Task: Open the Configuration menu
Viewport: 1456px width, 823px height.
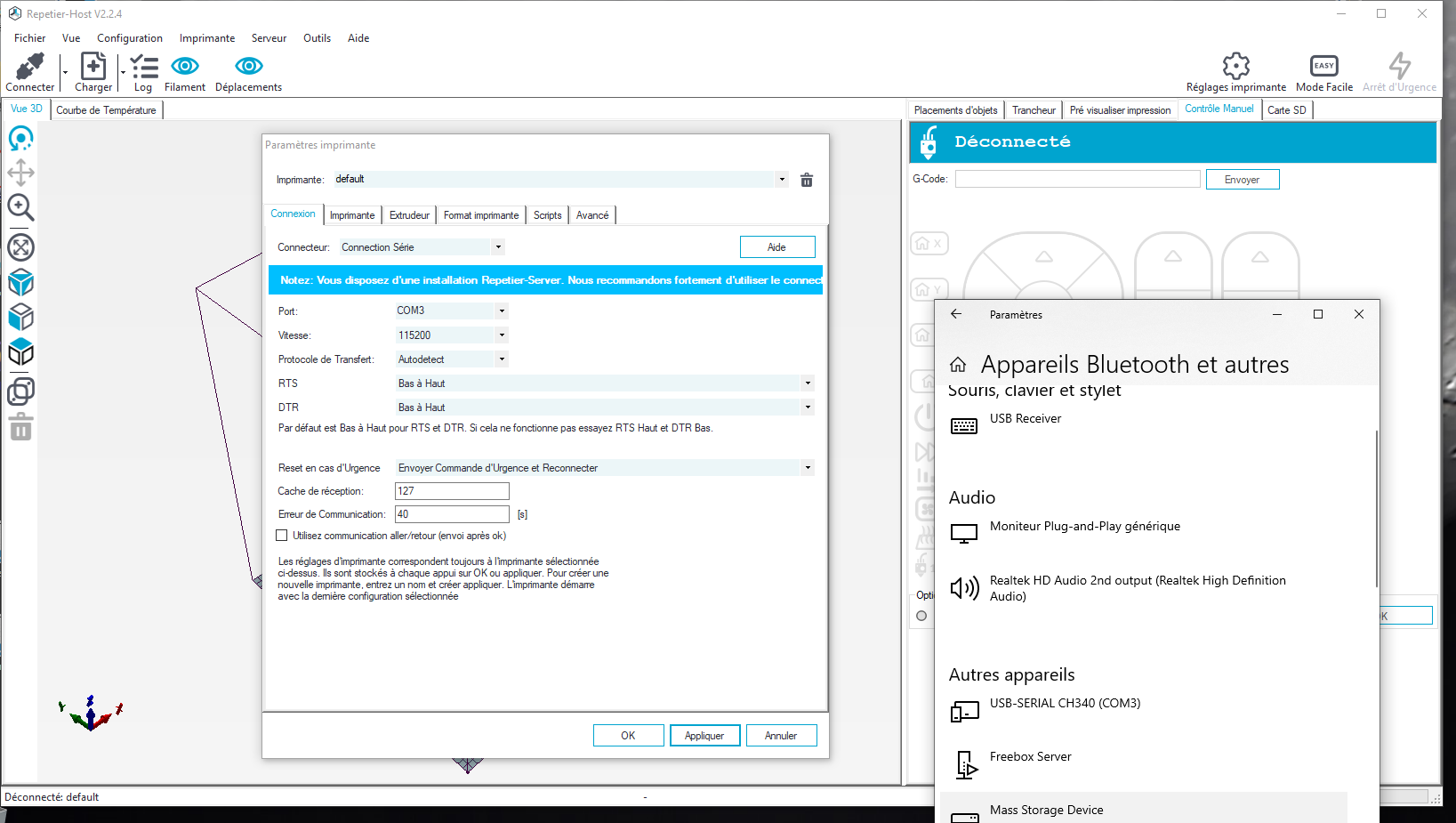Action: [130, 38]
